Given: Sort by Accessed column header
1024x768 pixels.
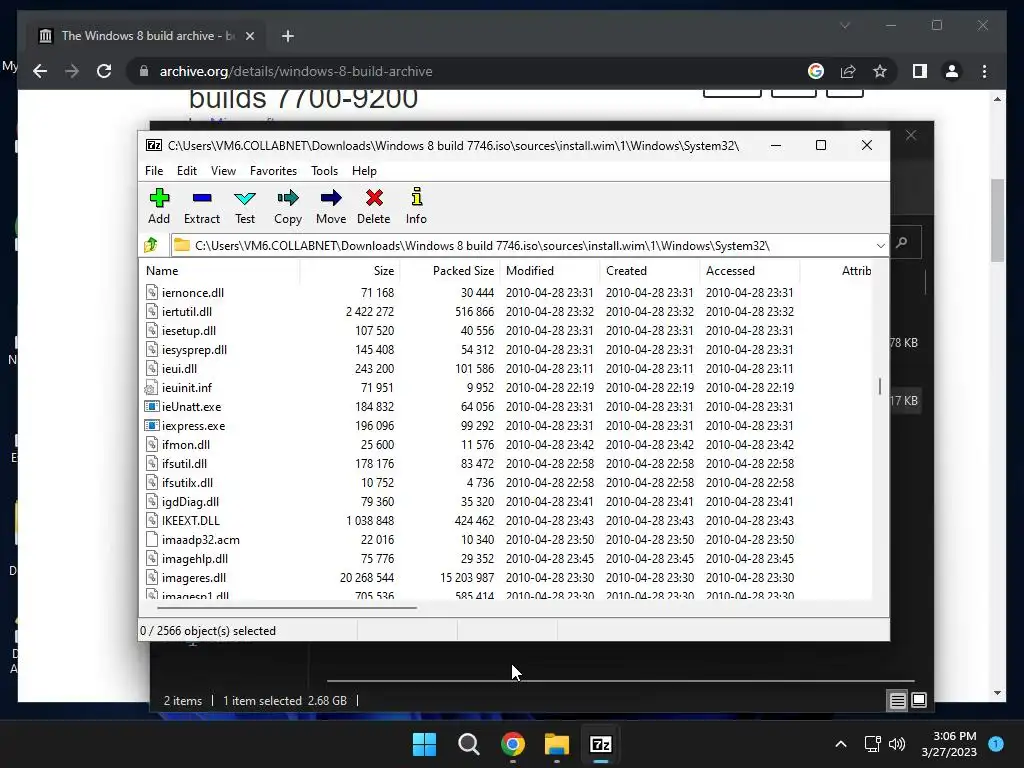Looking at the screenshot, I should click(750, 270).
